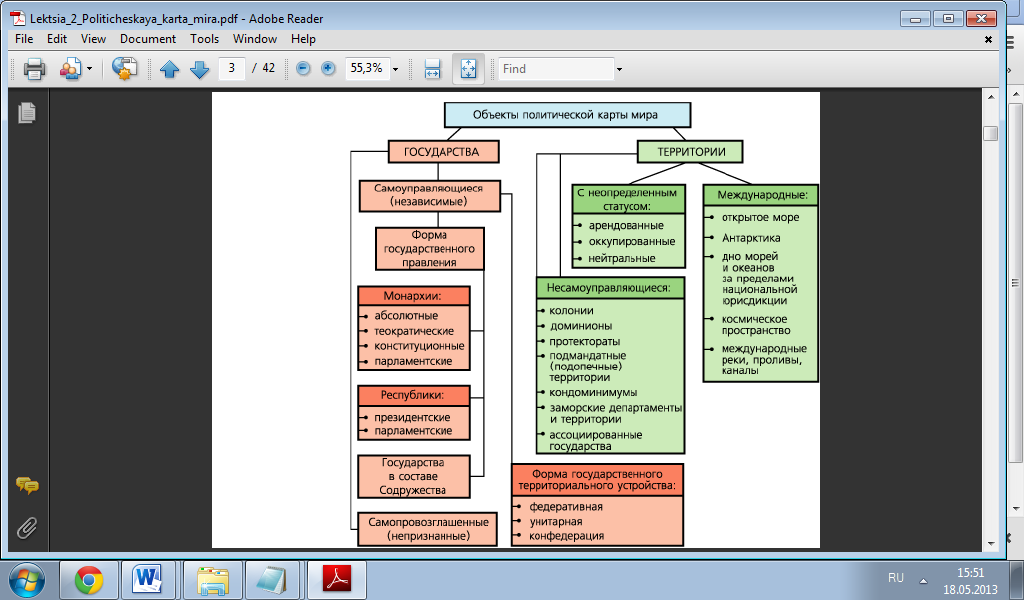Open the collaborate/share review icon

tap(71, 69)
